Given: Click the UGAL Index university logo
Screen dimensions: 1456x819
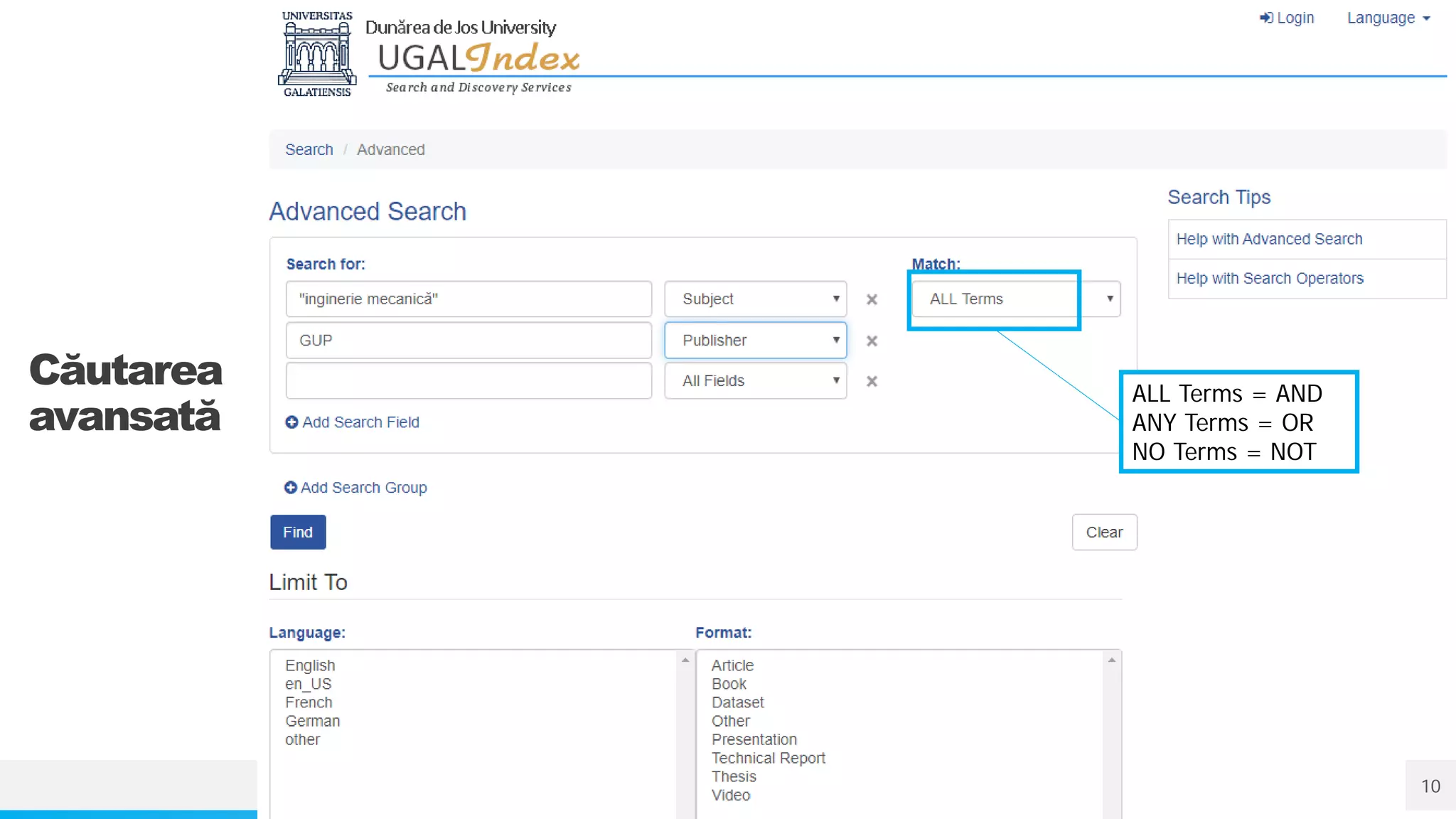Looking at the screenshot, I should click(x=317, y=54).
